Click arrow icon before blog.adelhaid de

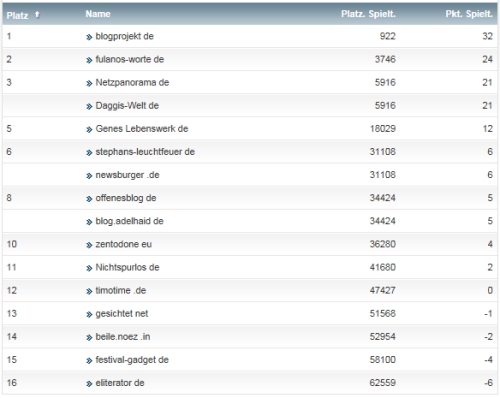click(x=89, y=222)
